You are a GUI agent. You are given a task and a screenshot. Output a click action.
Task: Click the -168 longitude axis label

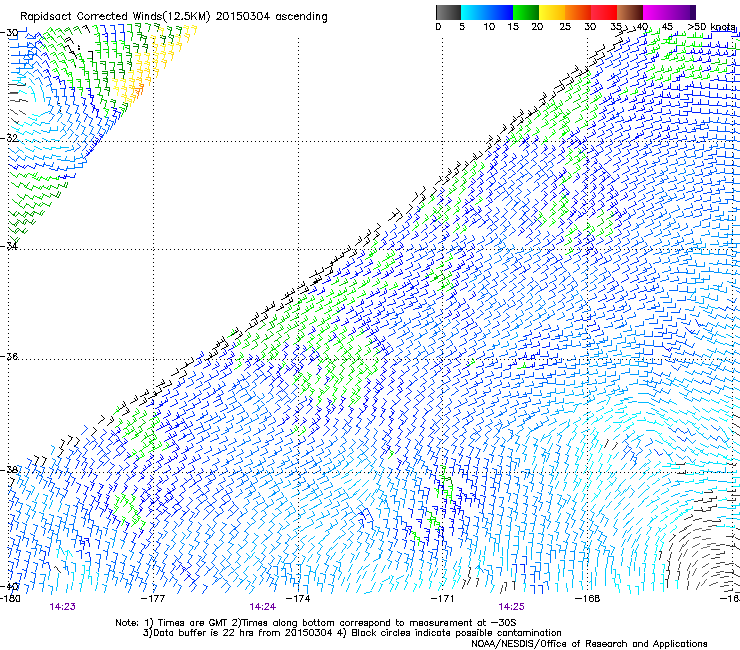click(587, 599)
